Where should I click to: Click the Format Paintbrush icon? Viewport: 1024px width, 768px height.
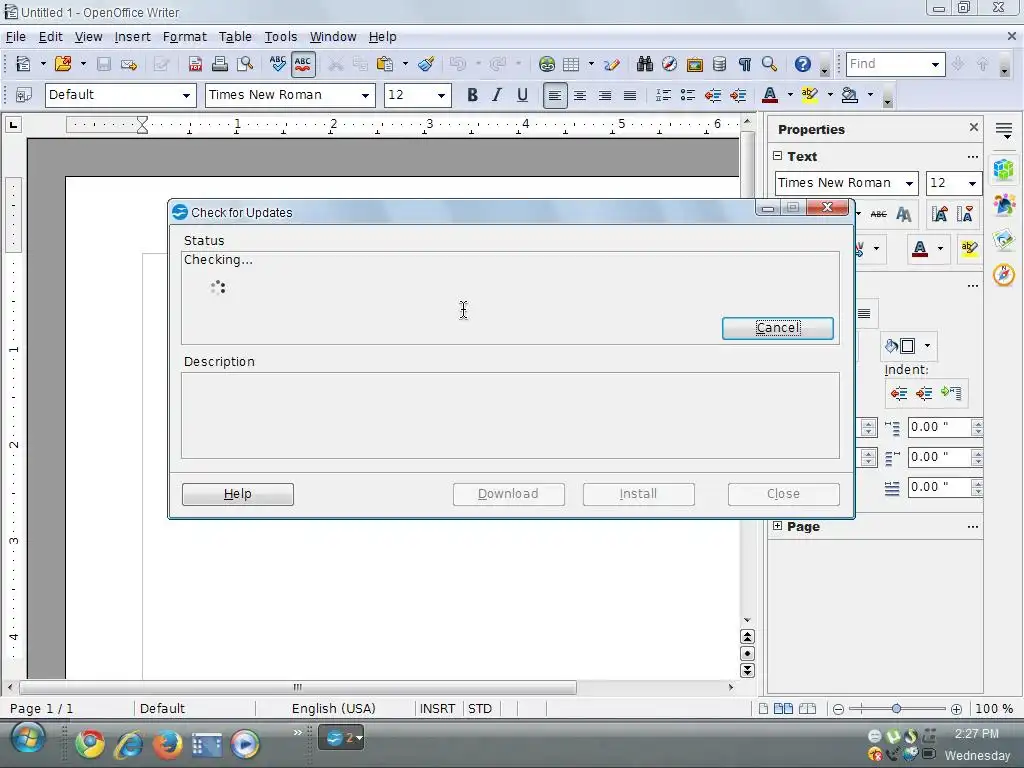[426, 64]
